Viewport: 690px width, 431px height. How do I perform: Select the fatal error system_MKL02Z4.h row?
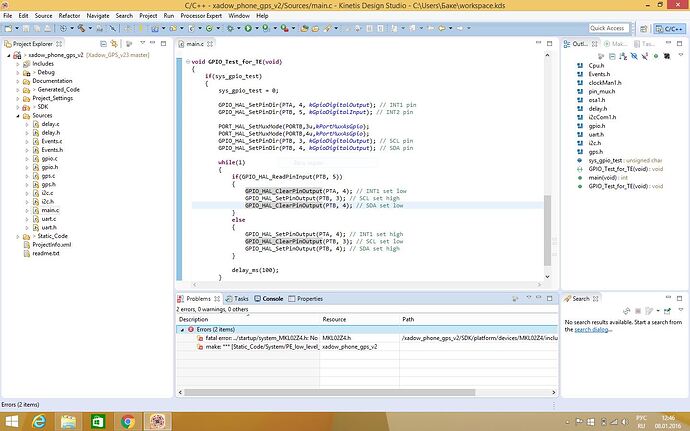pos(367,338)
